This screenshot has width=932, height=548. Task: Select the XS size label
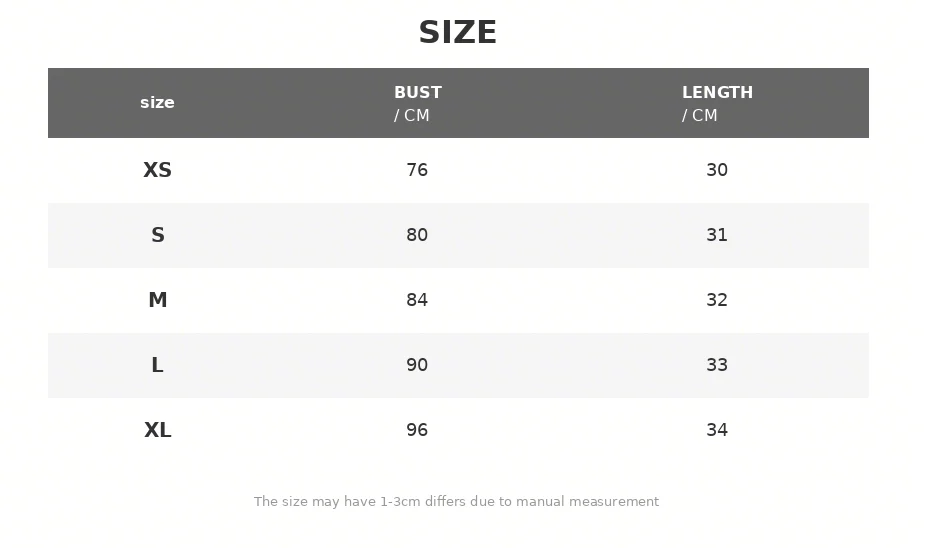[158, 170]
